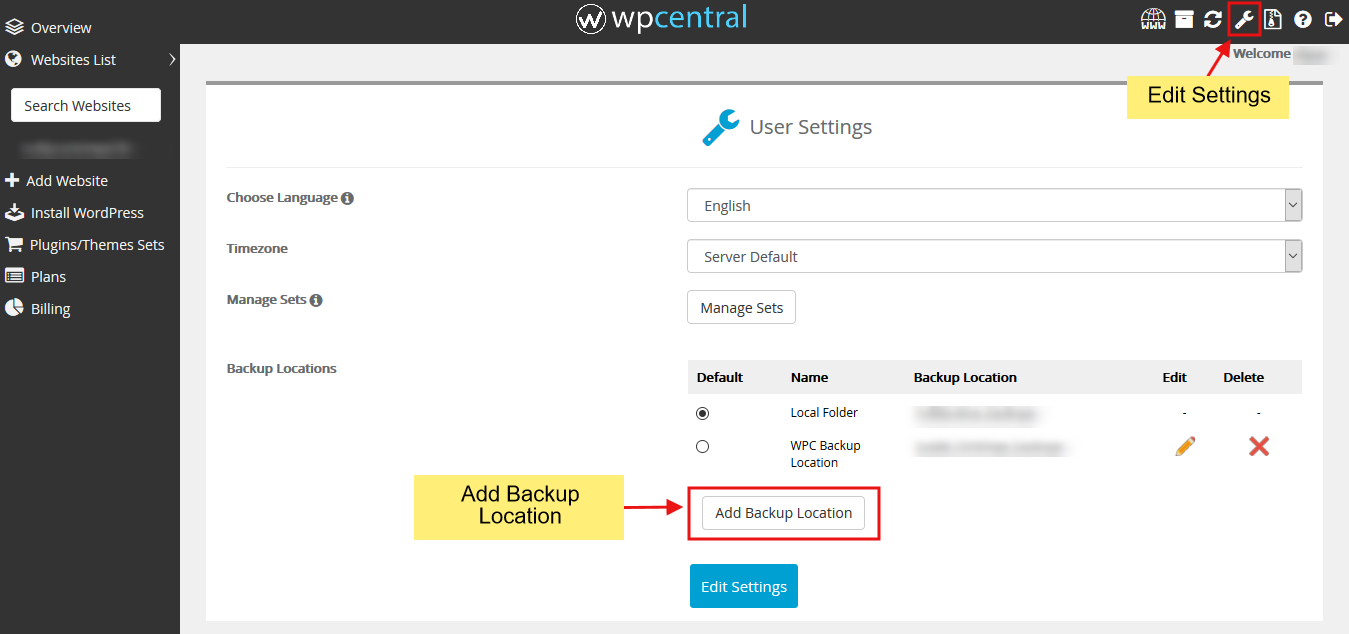Click the Search Websites field
The image size is (1349, 634).
click(x=86, y=105)
